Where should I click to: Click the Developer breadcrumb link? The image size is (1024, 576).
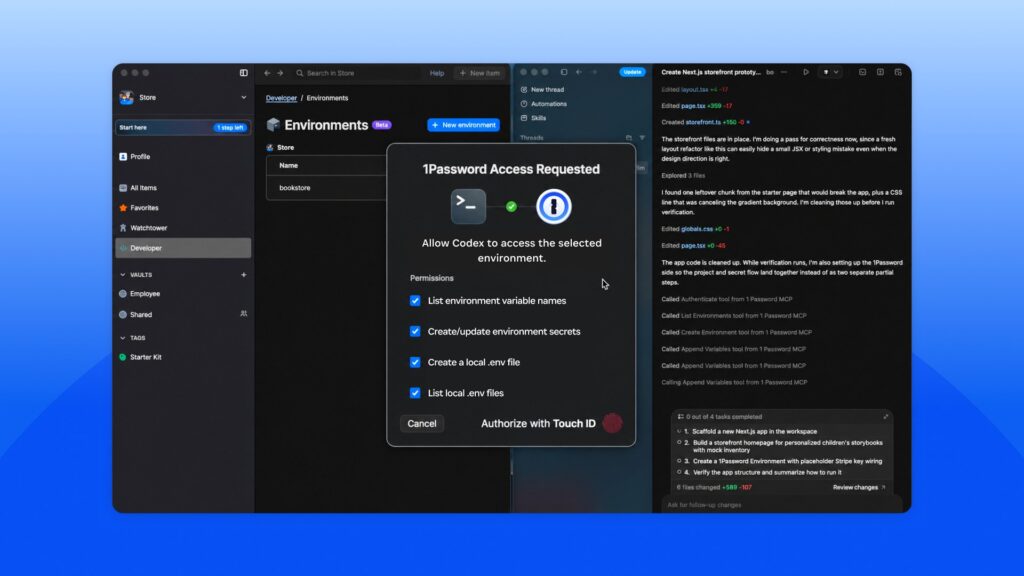point(281,98)
